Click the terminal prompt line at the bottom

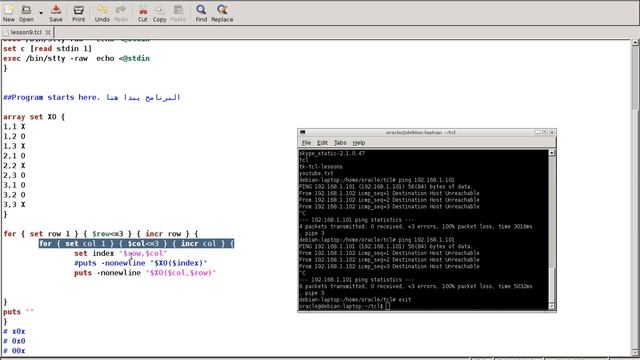coord(344,306)
